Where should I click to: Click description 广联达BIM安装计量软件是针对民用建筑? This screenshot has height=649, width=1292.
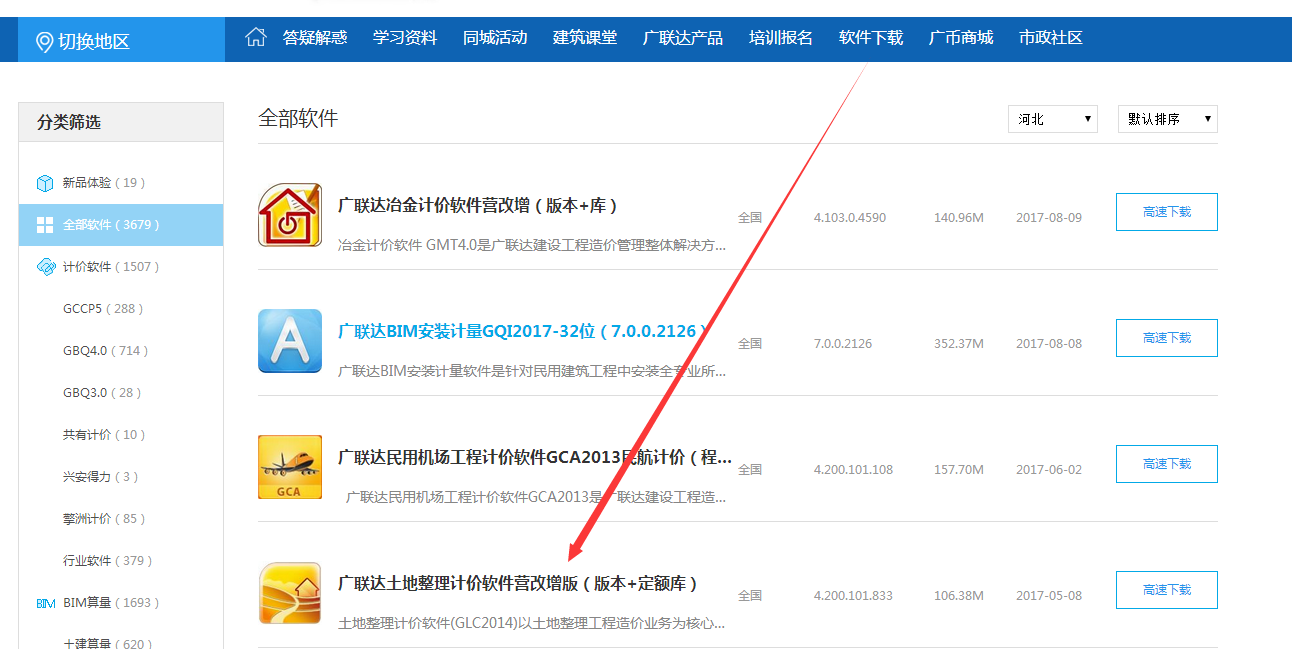532,371
